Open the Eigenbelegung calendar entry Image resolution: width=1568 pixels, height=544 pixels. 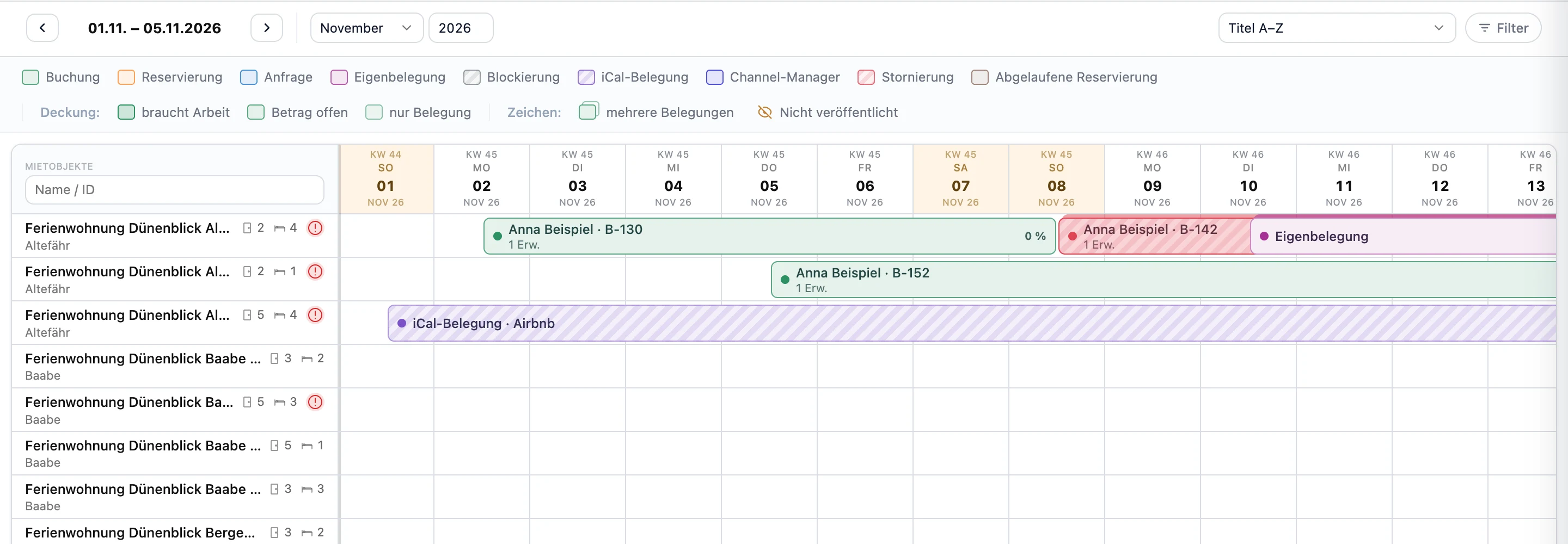(1403, 236)
